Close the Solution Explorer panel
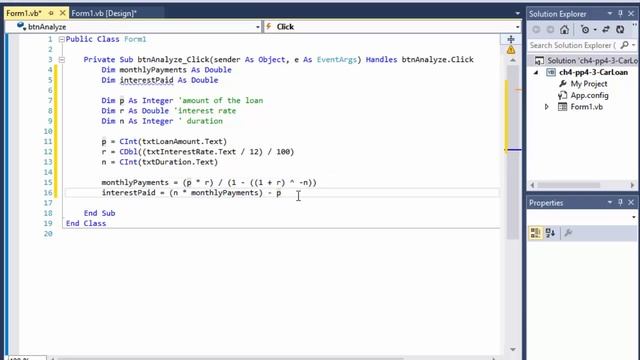 (x=631, y=13)
